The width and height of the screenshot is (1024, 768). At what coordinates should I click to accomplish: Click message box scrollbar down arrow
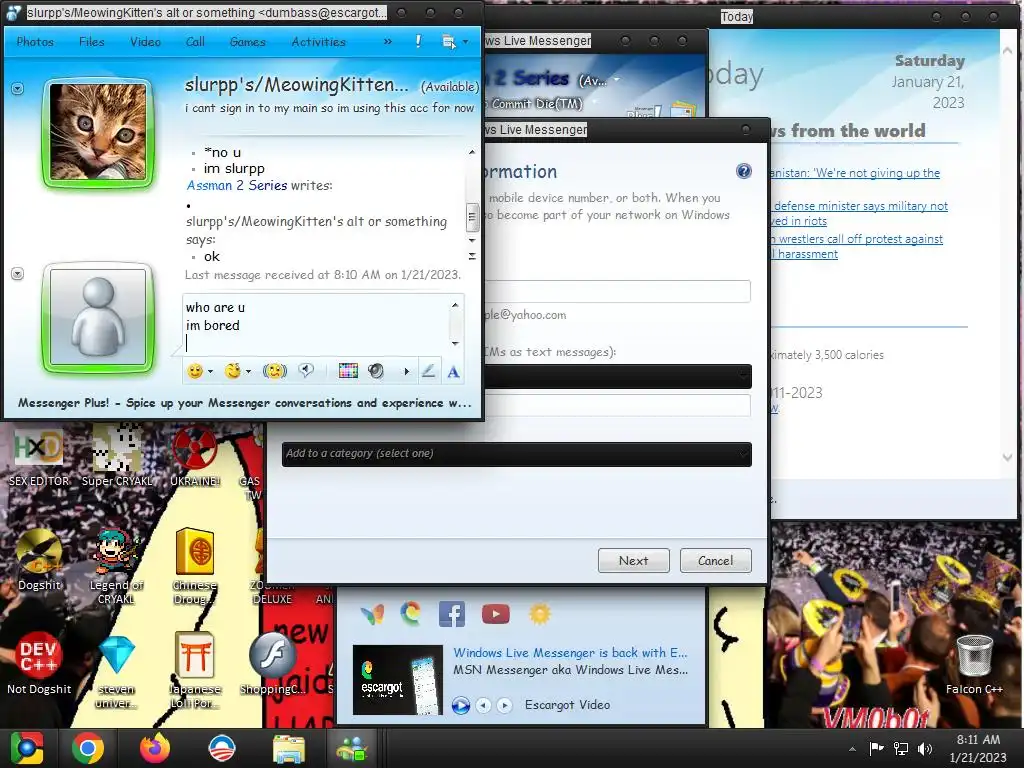tap(455, 344)
